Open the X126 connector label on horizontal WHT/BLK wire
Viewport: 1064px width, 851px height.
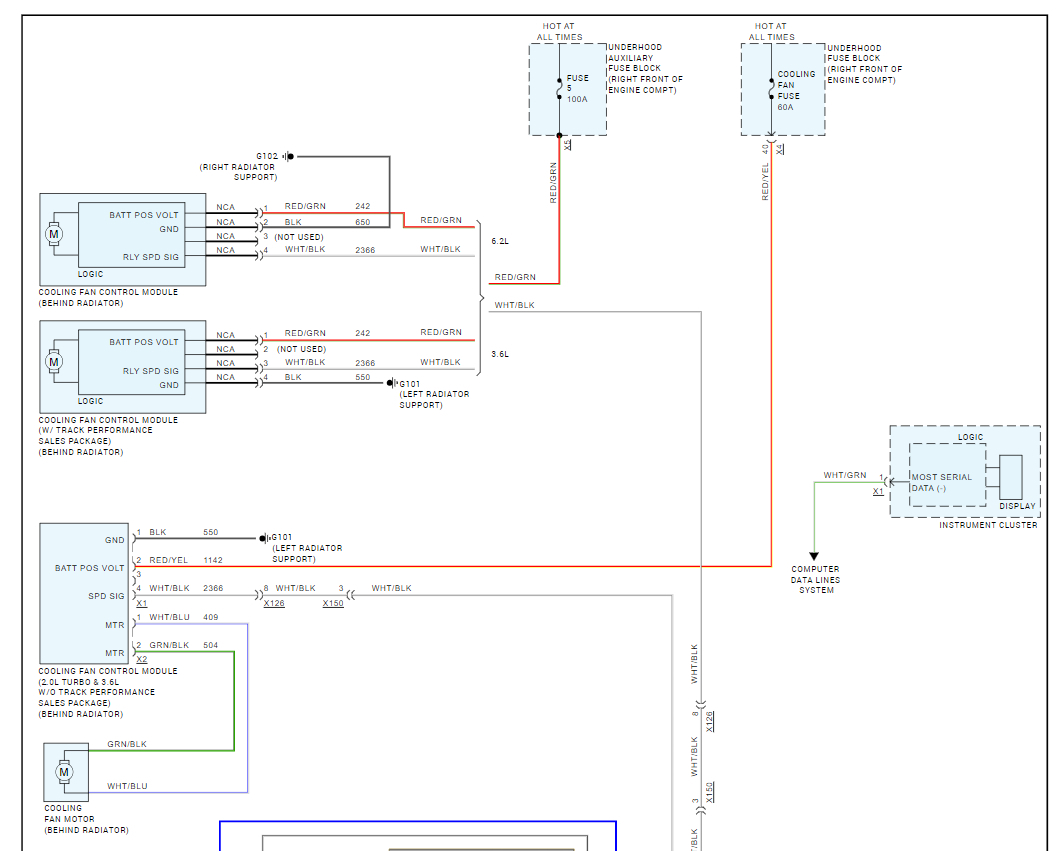click(274, 603)
